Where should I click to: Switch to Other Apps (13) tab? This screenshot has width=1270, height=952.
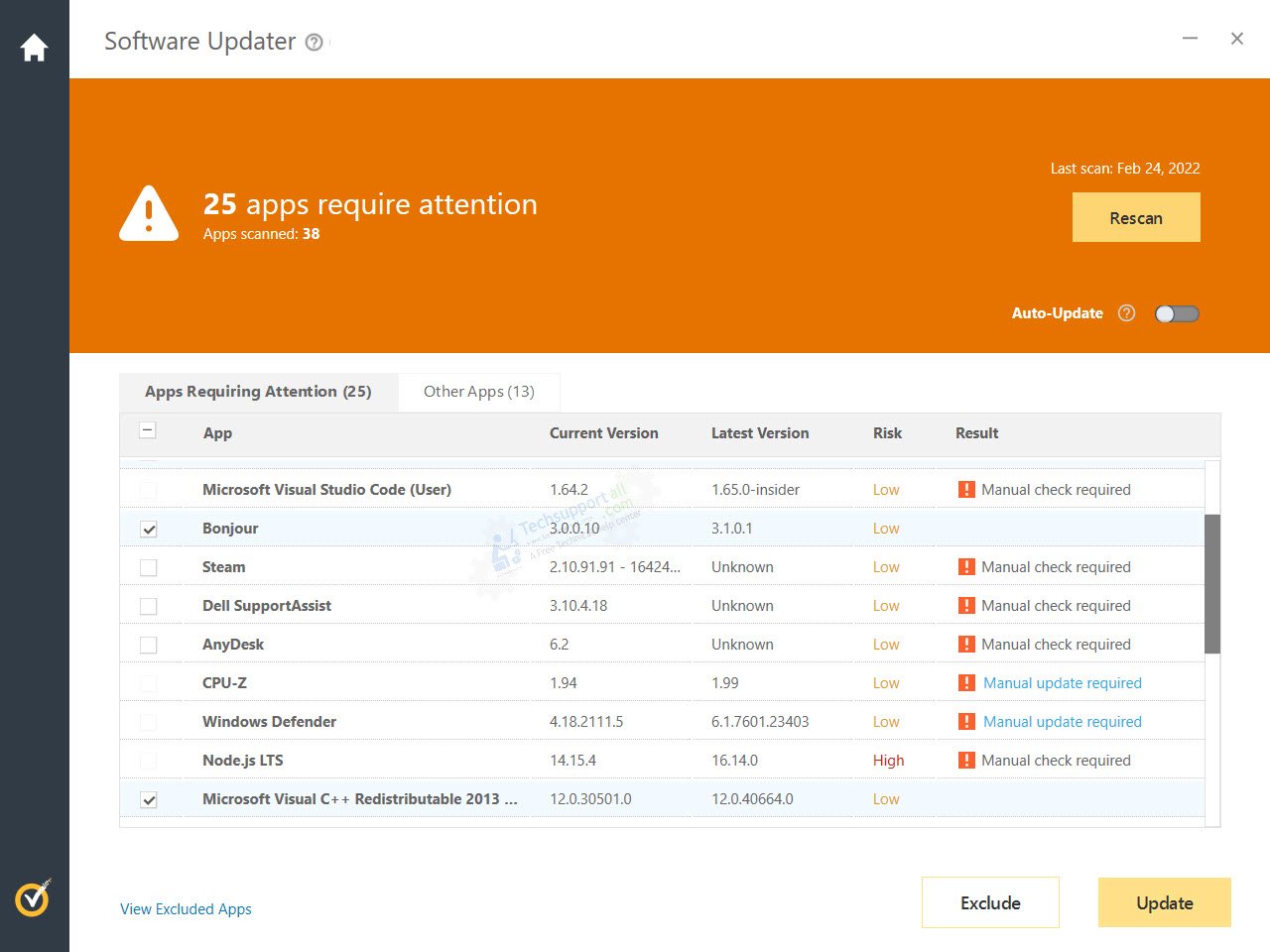[x=479, y=392]
